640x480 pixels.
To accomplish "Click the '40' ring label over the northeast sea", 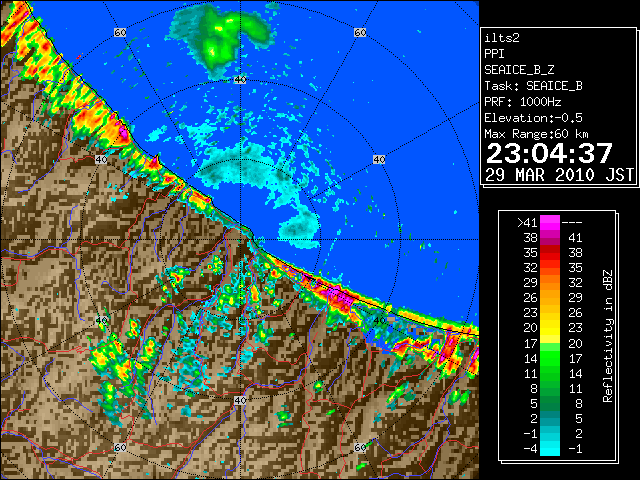I will (x=379, y=160).
